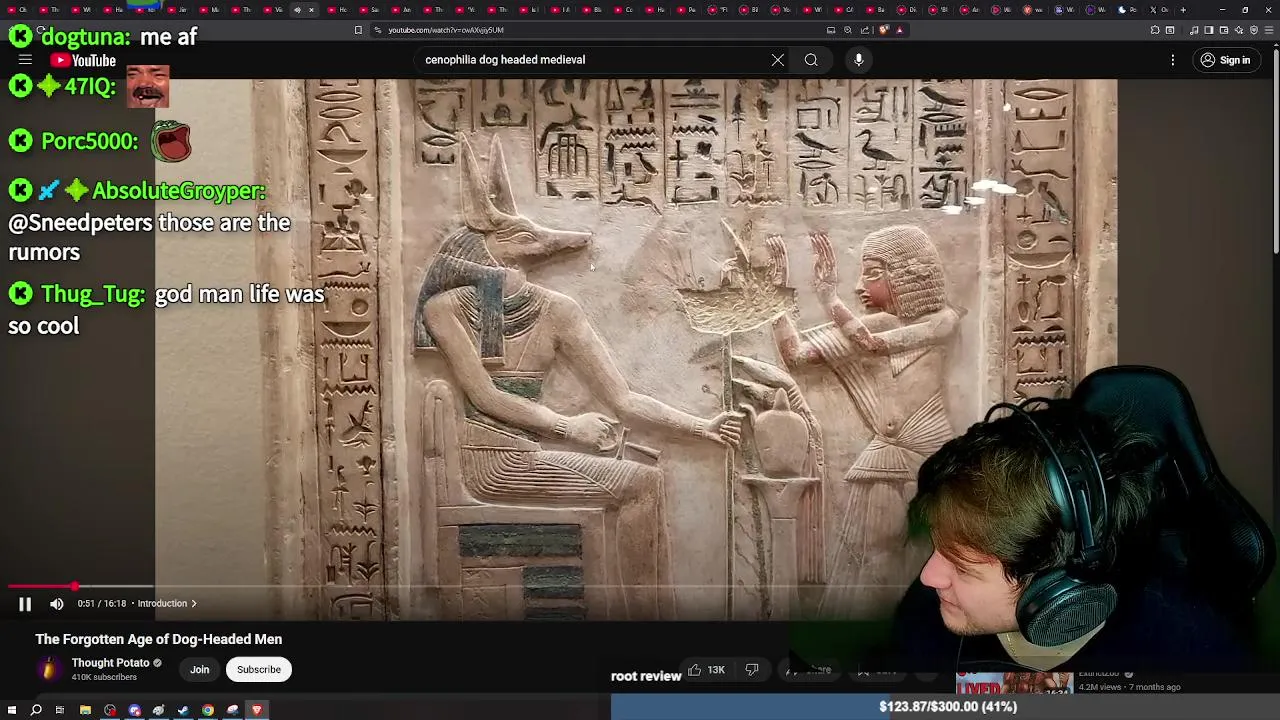The width and height of the screenshot is (1280, 720).
Task: Click zoom magnifier icon in address bar
Action: tap(848, 30)
